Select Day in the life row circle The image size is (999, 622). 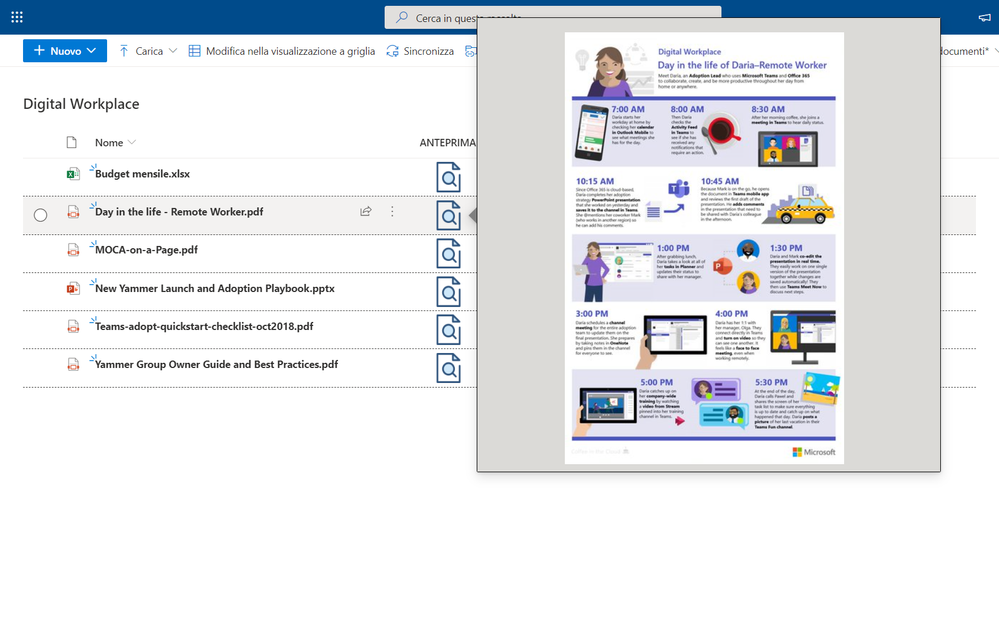pos(40,215)
